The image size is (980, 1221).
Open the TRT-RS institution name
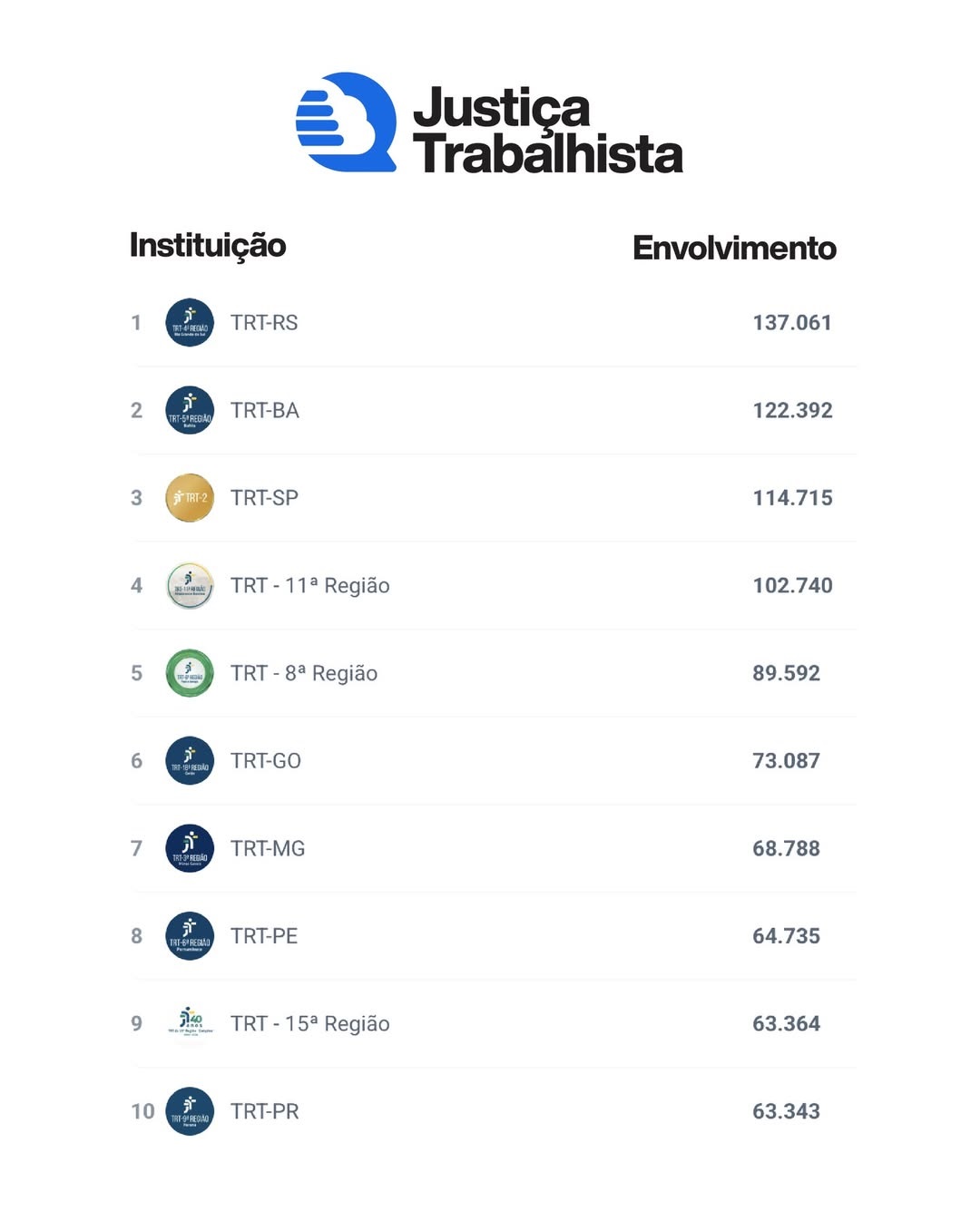[264, 323]
